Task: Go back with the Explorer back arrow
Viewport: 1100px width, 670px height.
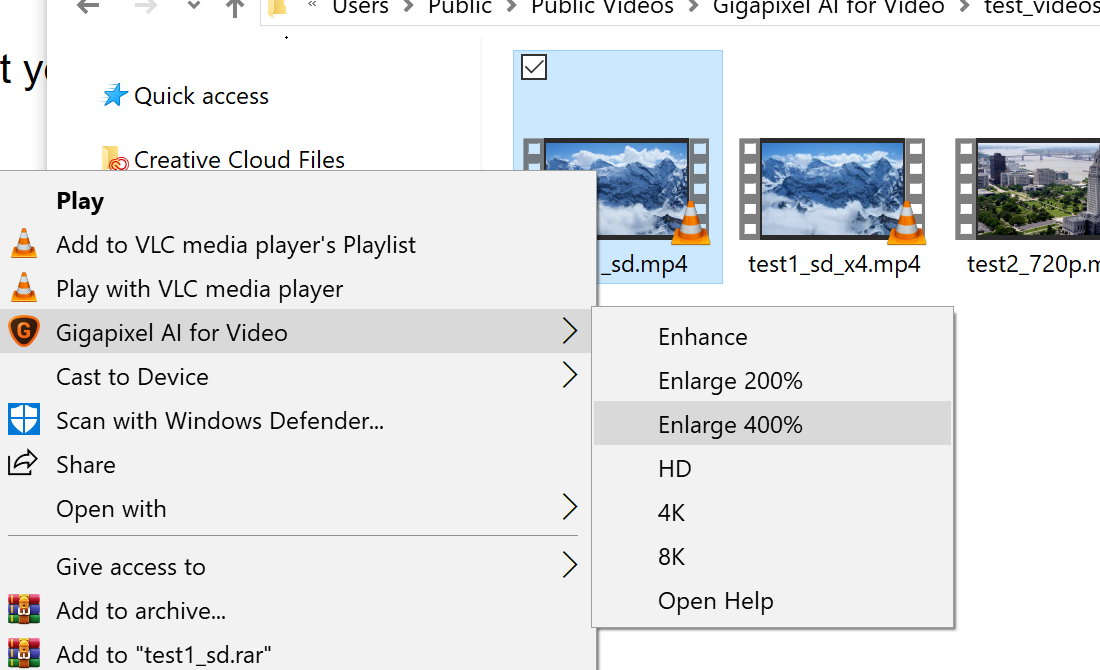Action: [x=88, y=7]
